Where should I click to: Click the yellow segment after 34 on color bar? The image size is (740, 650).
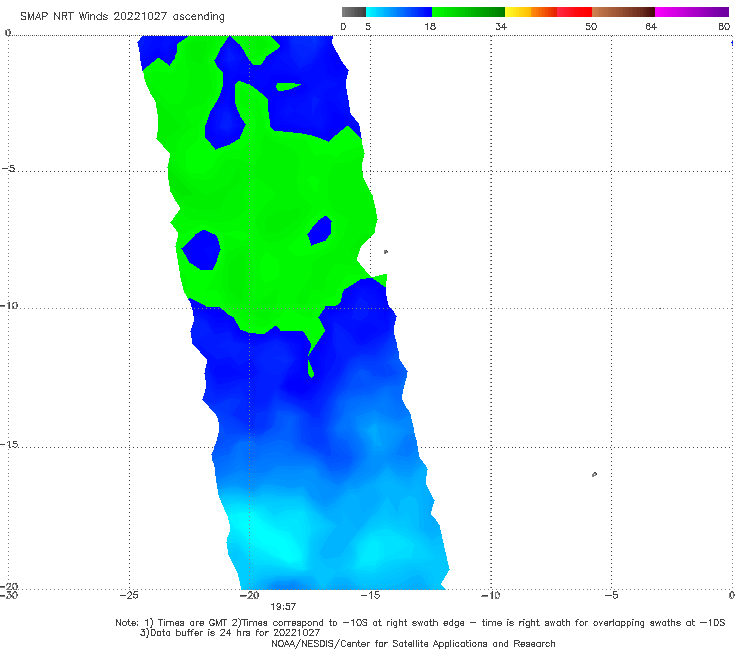(518, 12)
